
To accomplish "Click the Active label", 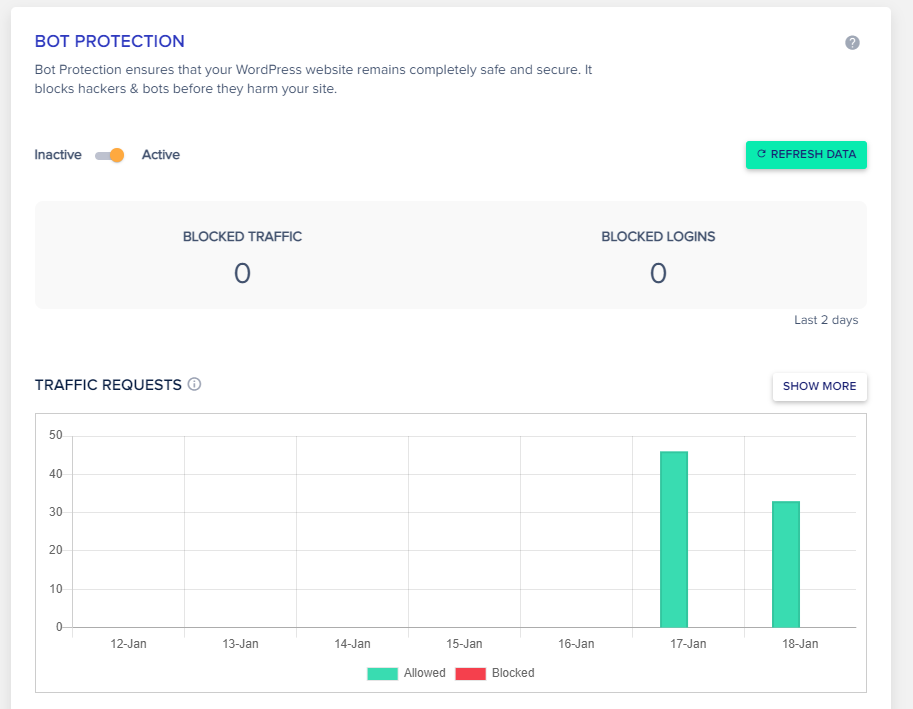I will 161,155.
